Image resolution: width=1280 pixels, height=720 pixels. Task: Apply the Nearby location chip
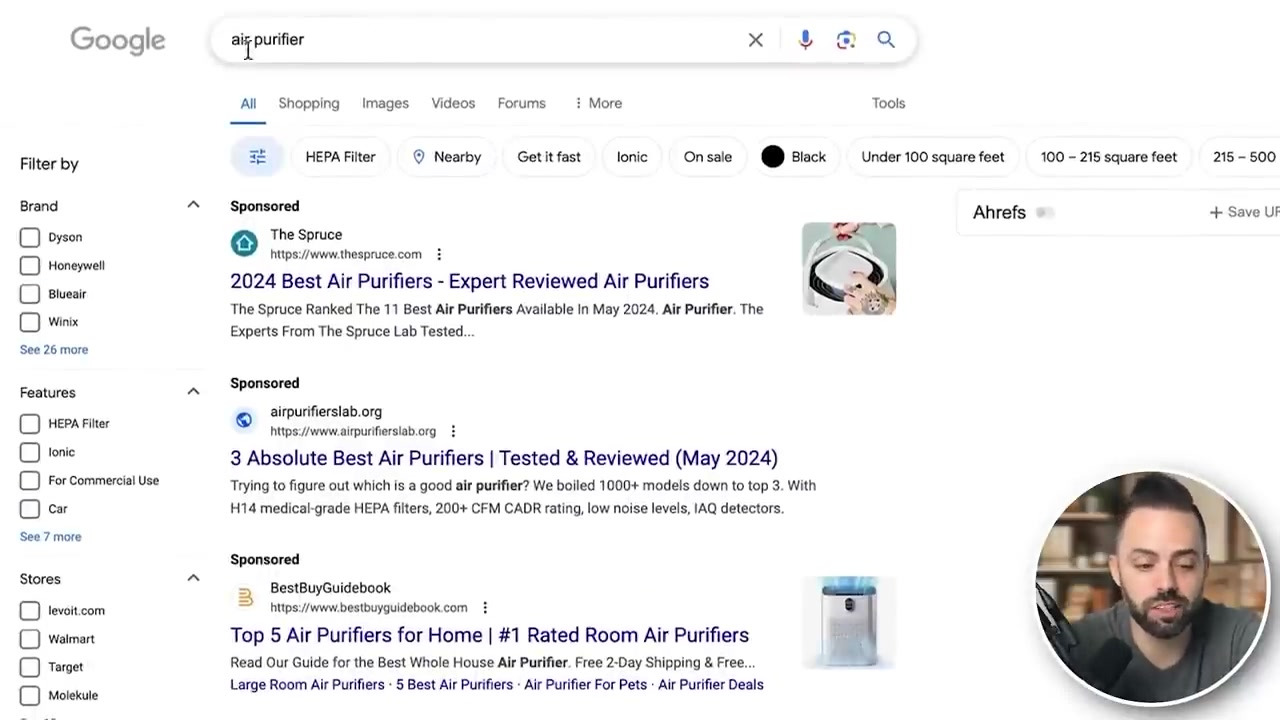pyautogui.click(x=446, y=157)
